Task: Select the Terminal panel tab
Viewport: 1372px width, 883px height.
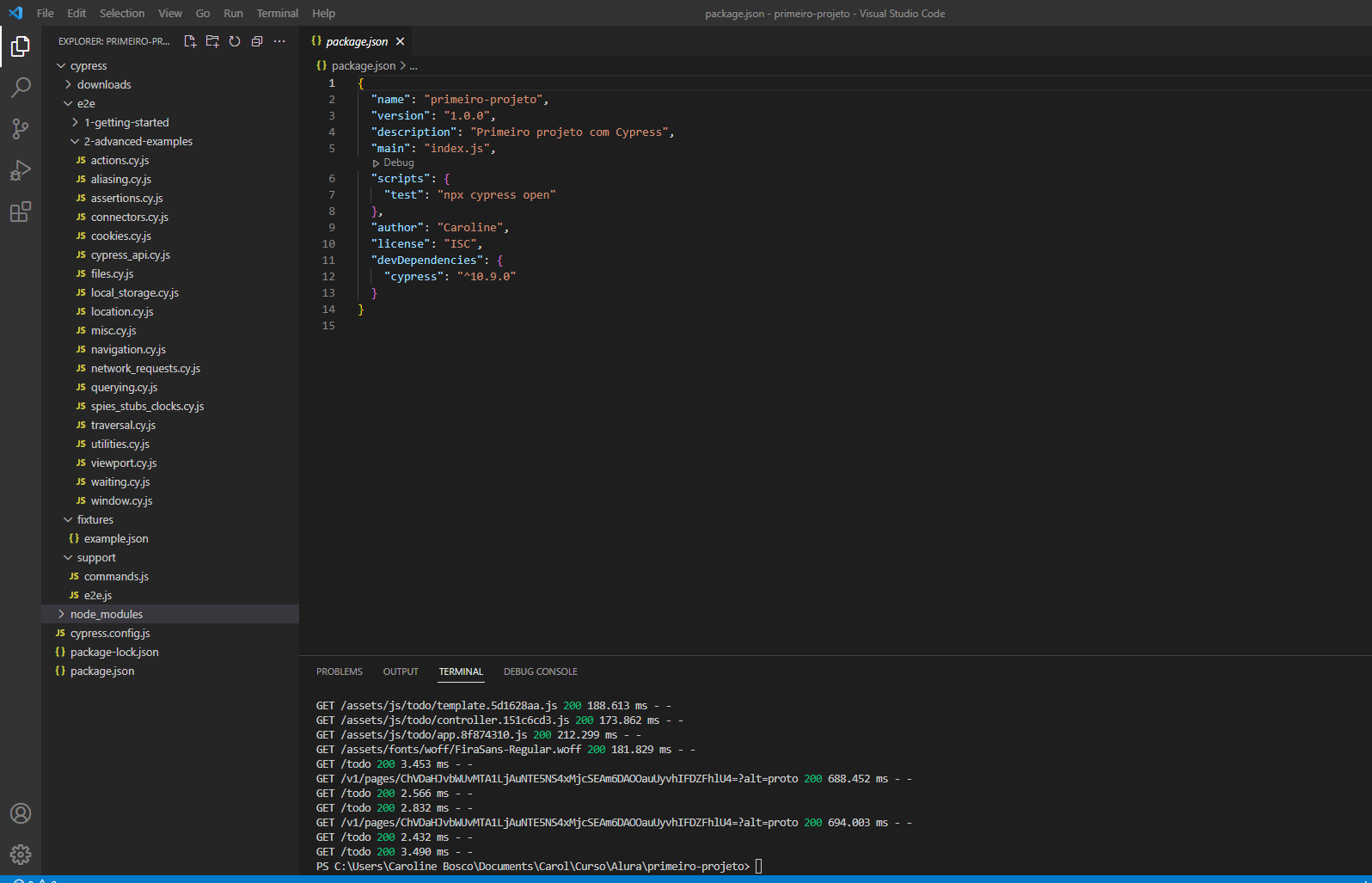Action: point(461,671)
